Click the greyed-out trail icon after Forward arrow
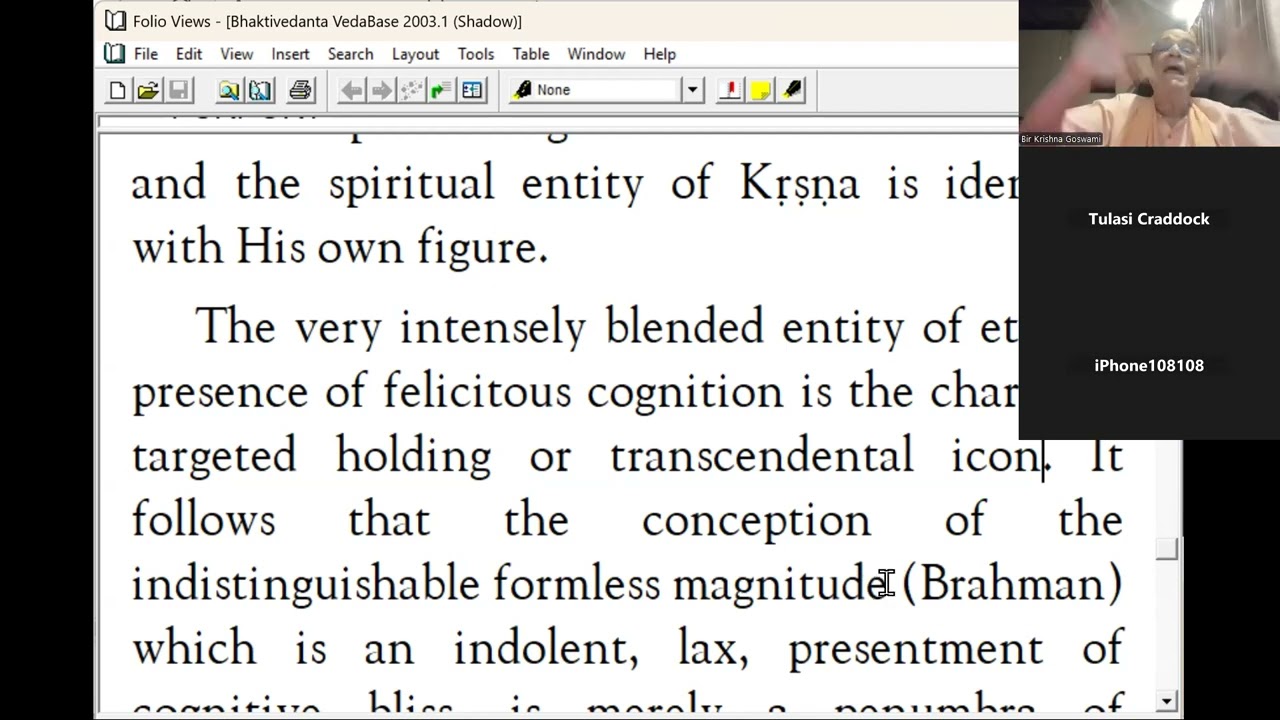Screen dimensions: 1280x720 [411, 90]
